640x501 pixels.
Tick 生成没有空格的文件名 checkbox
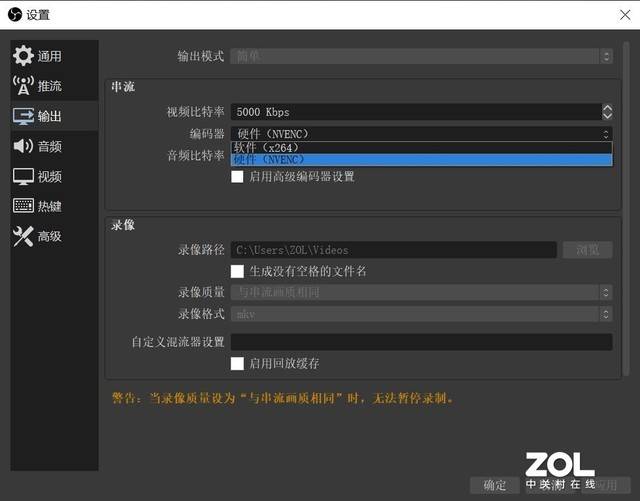click(x=237, y=271)
